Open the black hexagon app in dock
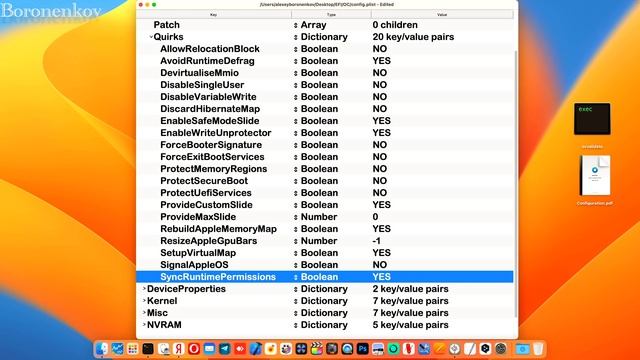Image resolution: width=640 pixels, height=360 pixels. click(x=485, y=349)
